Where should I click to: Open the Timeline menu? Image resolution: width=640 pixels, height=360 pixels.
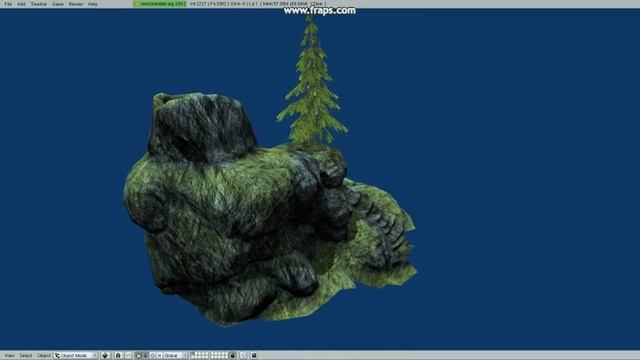(39, 4)
